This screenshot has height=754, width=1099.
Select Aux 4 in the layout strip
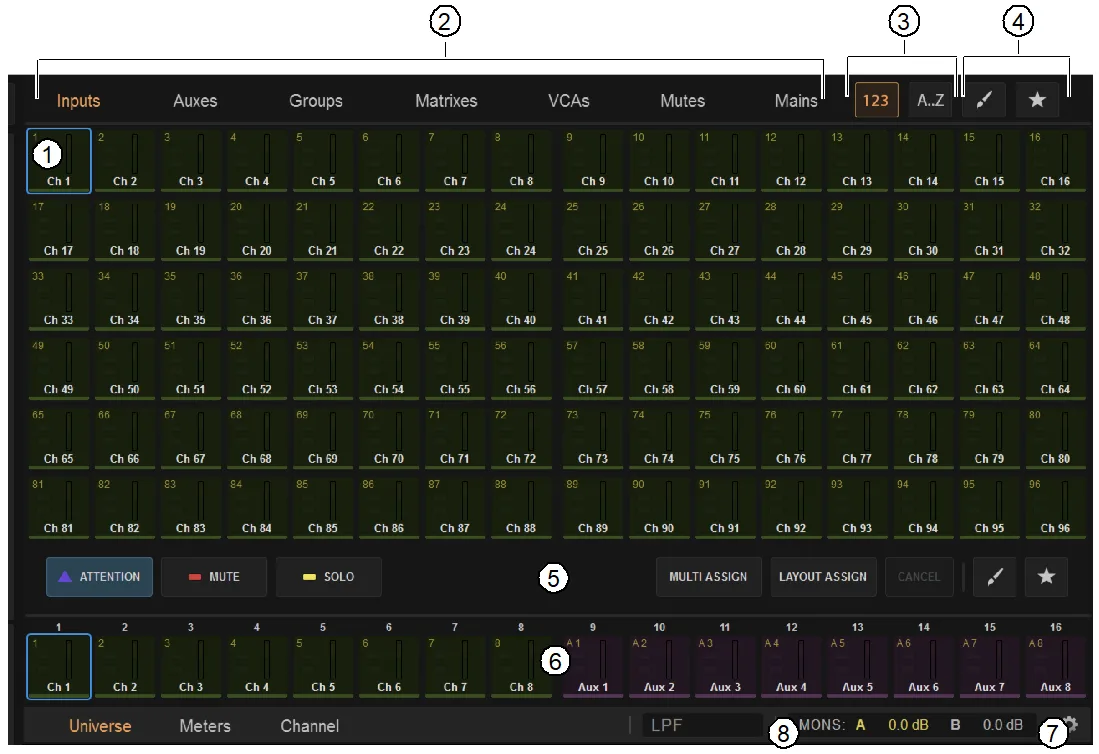(x=791, y=666)
